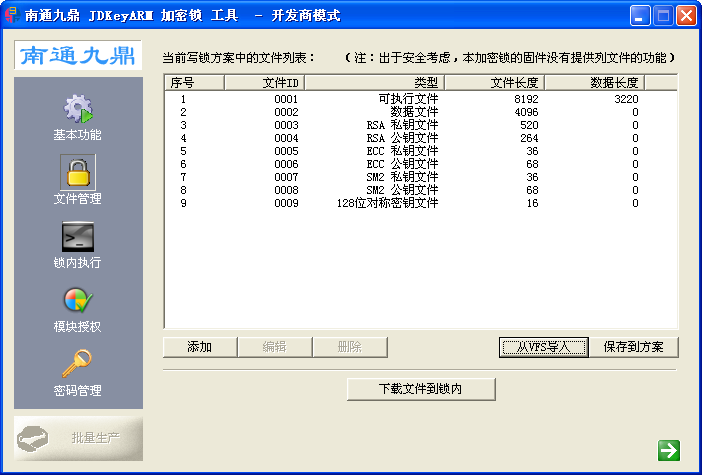Screen dimensions: 702x475
Task: Click the 基本功能 label
Action: coord(77,135)
